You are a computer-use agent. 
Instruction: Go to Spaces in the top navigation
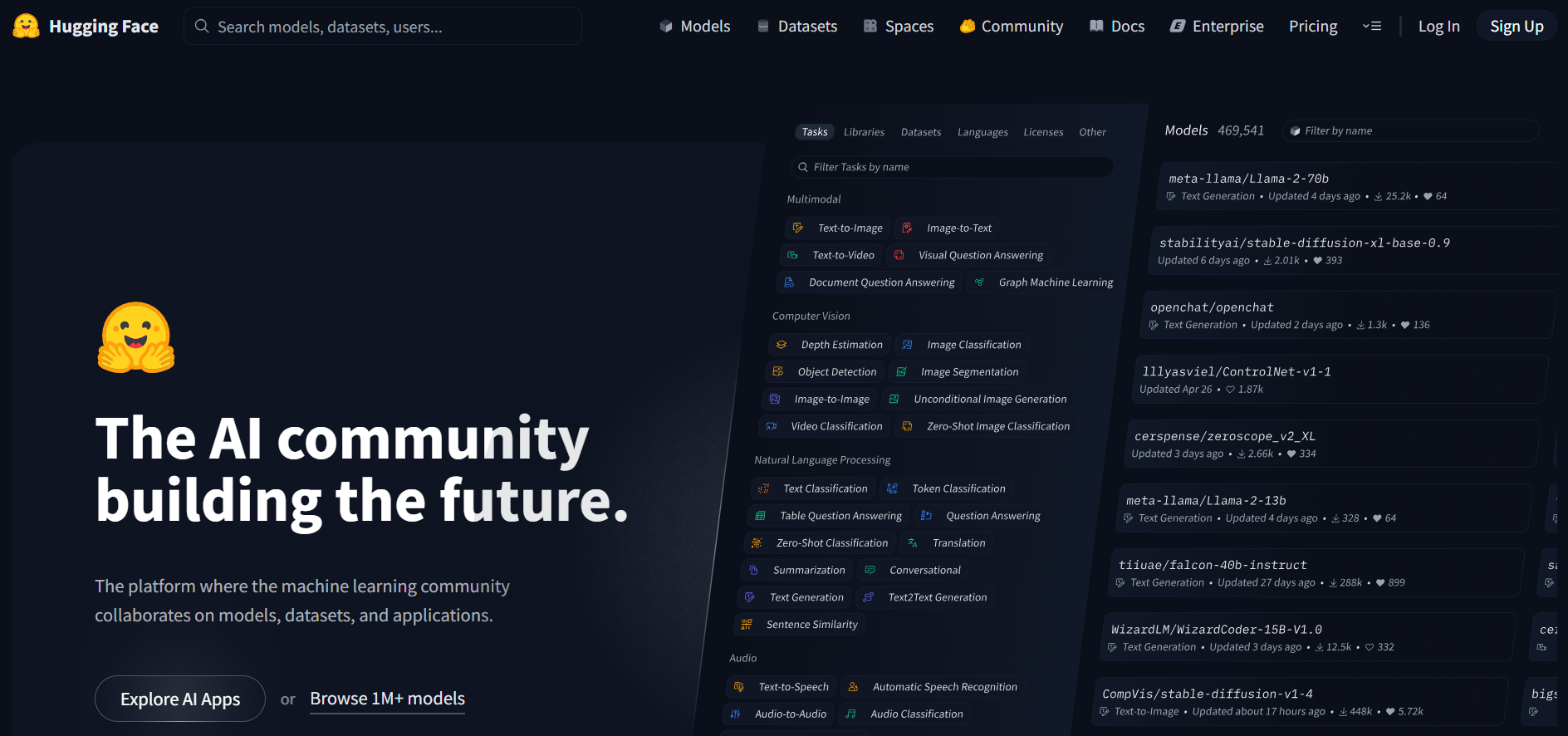[899, 27]
